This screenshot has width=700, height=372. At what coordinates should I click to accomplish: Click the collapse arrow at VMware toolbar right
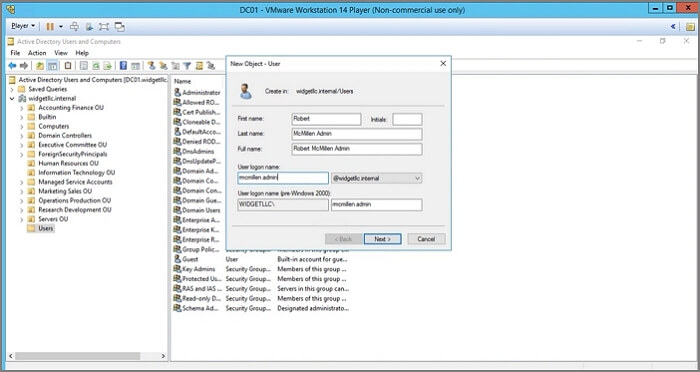tap(673, 27)
